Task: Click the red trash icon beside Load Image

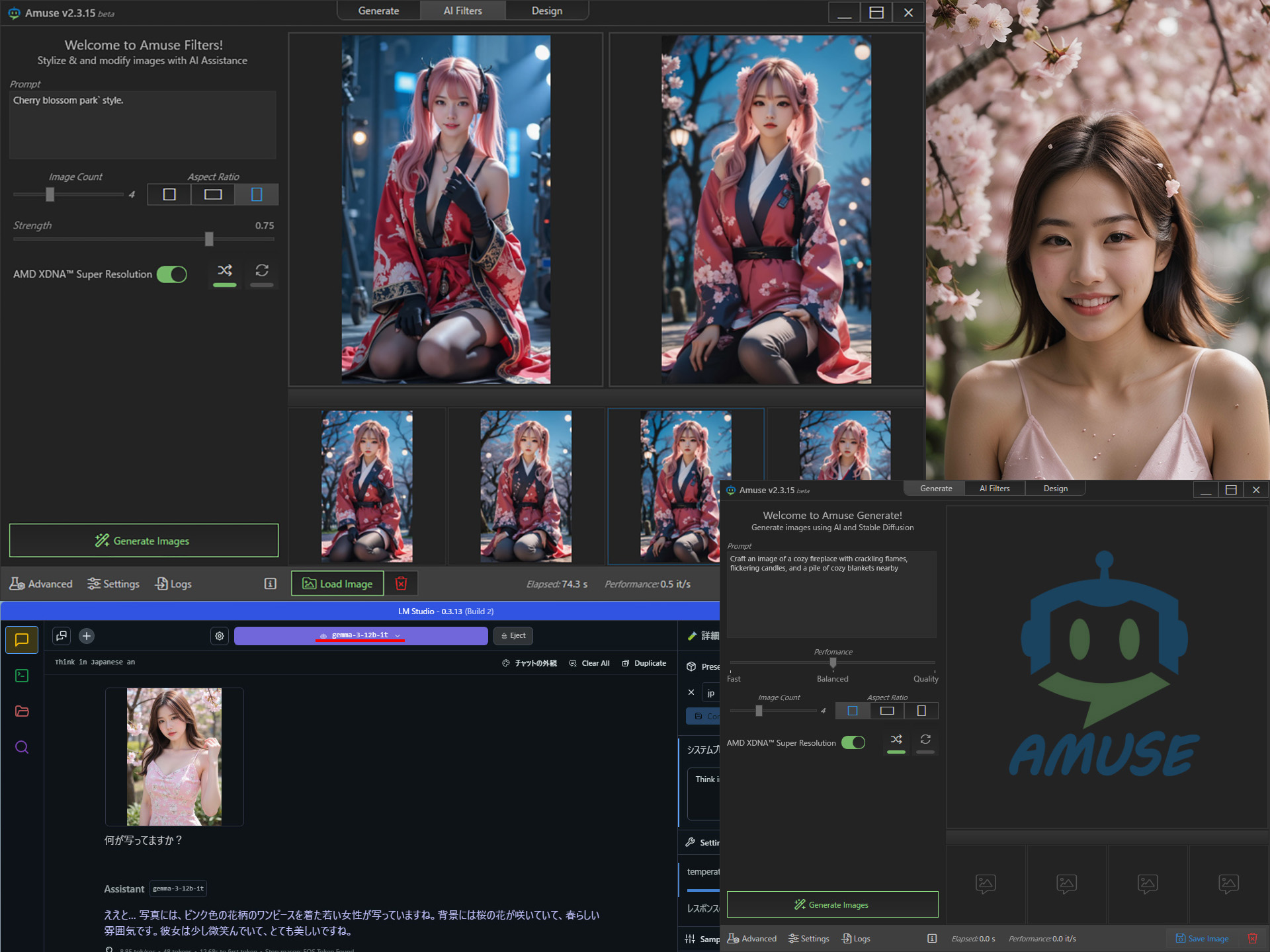Action: (401, 583)
